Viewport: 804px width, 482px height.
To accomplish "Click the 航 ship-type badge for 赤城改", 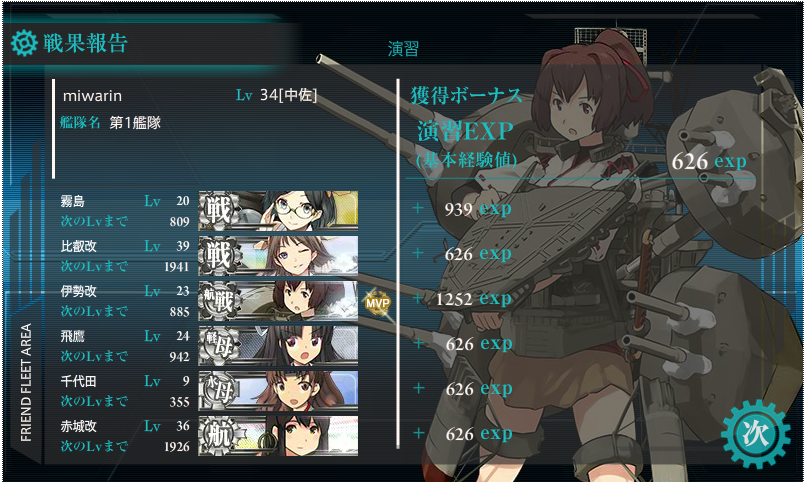I will click(219, 436).
